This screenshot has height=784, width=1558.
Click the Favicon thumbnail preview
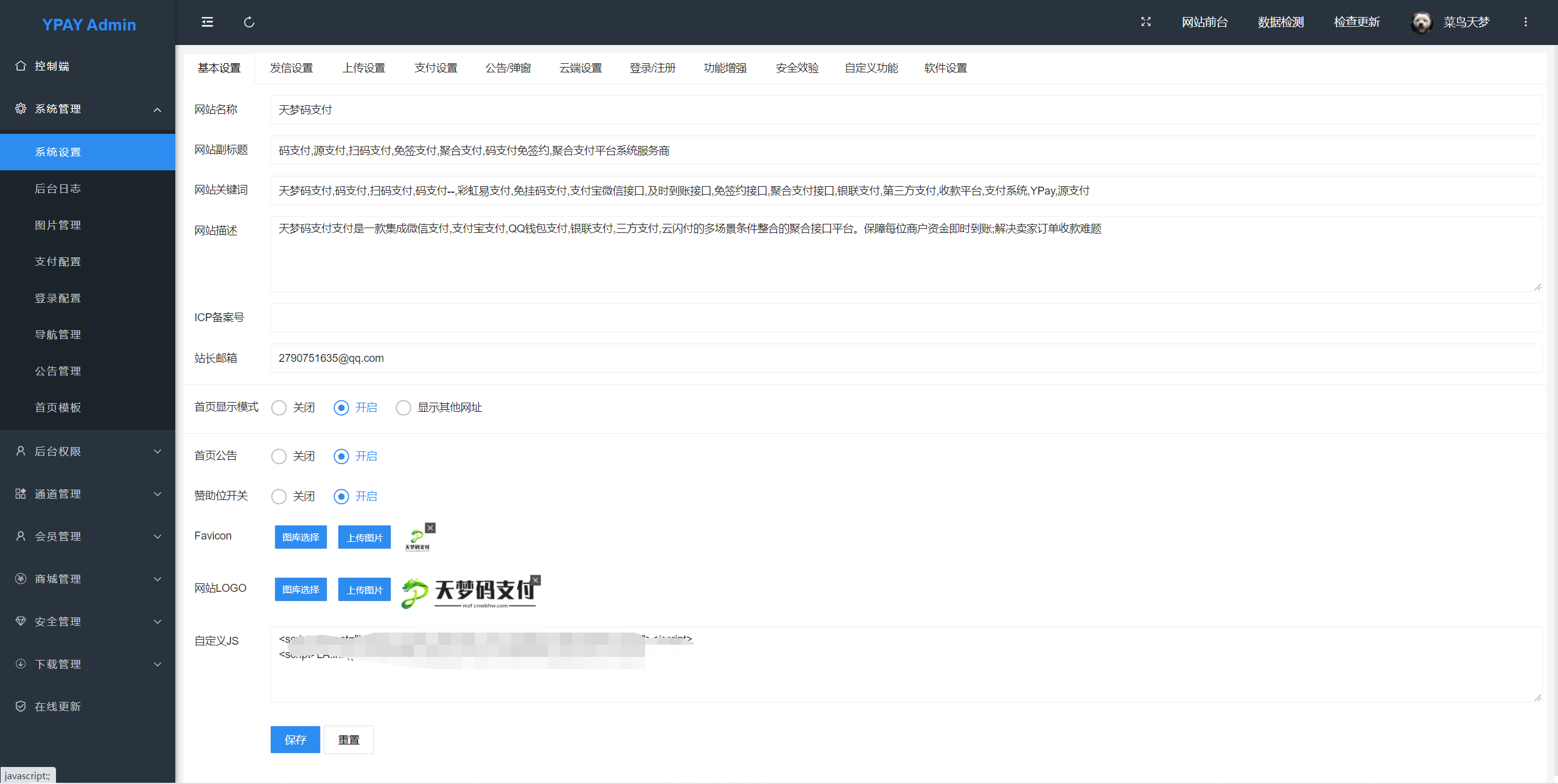point(417,539)
